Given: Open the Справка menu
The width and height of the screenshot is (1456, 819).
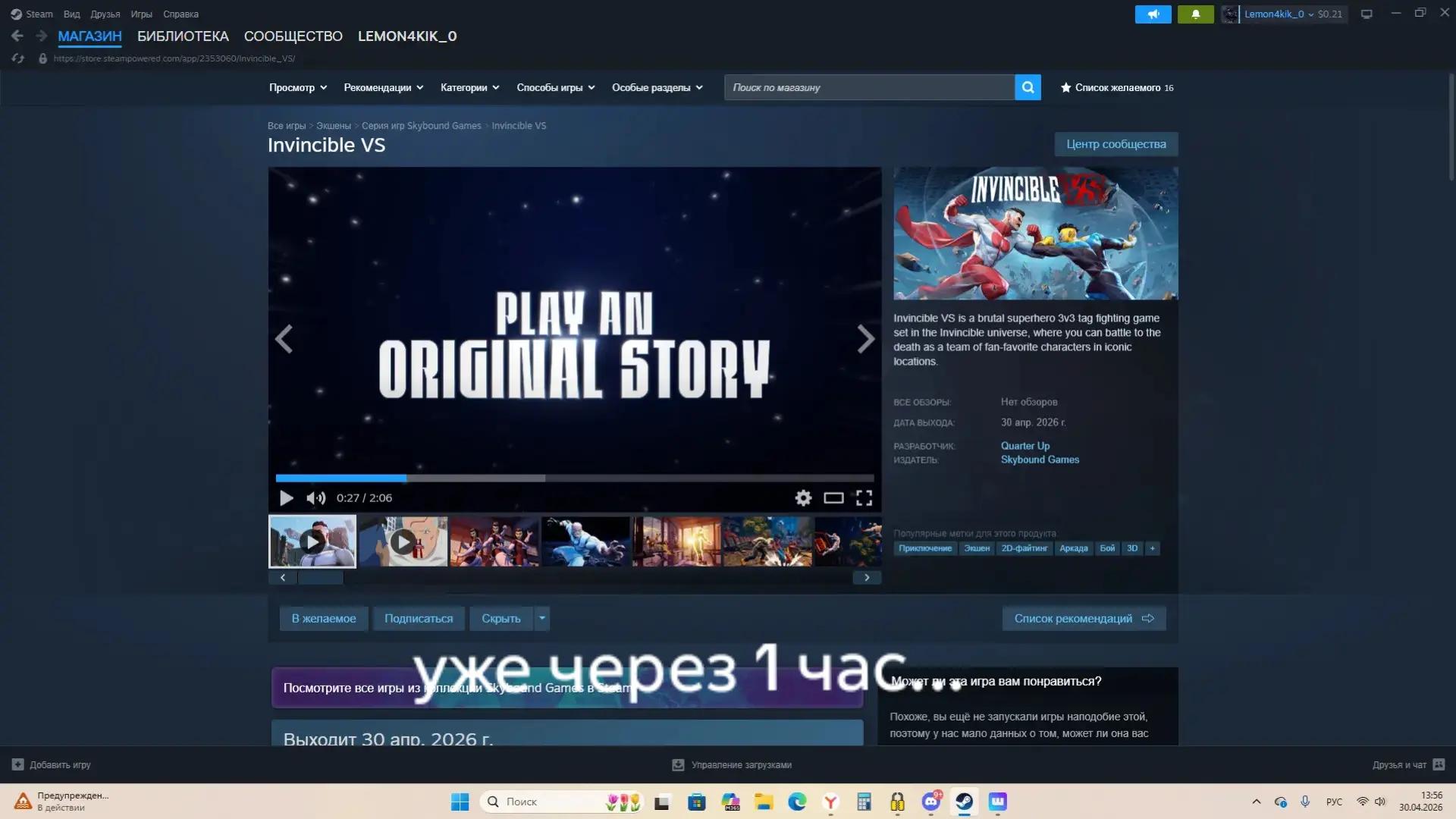Looking at the screenshot, I should point(180,14).
